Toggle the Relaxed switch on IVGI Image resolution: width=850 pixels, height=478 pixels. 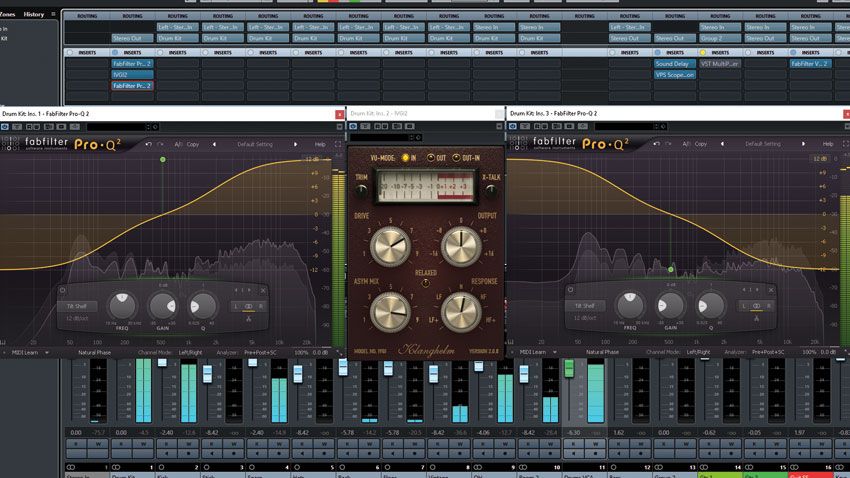pos(424,281)
